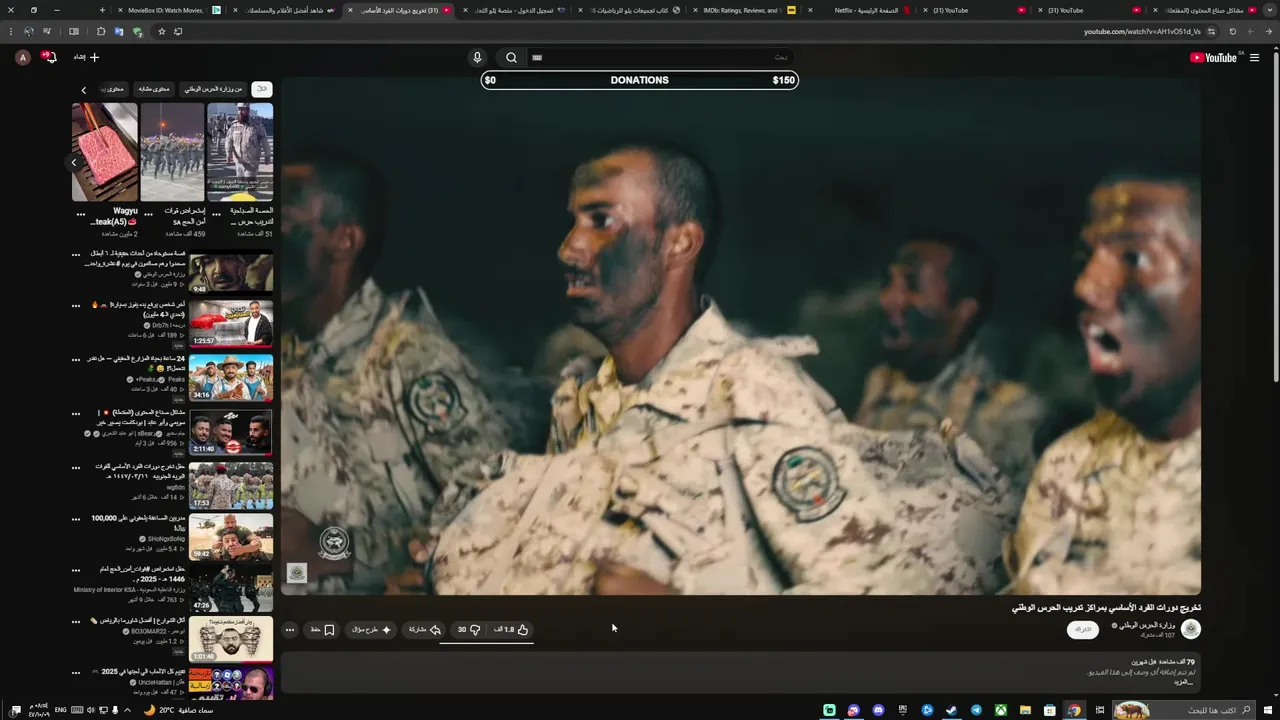The width and height of the screenshot is (1280, 720).
Task: Click the browser reload button
Action: (x=1232, y=31)
